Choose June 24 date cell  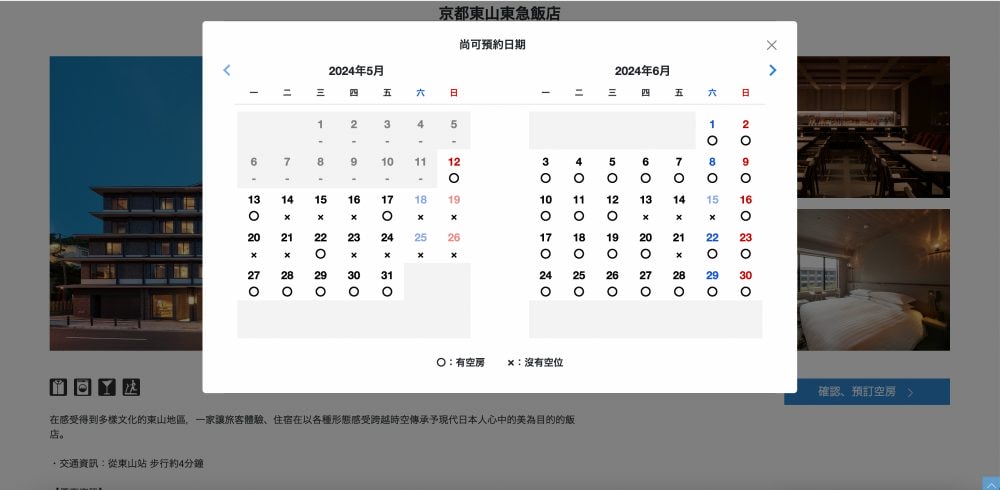point(545,282)
